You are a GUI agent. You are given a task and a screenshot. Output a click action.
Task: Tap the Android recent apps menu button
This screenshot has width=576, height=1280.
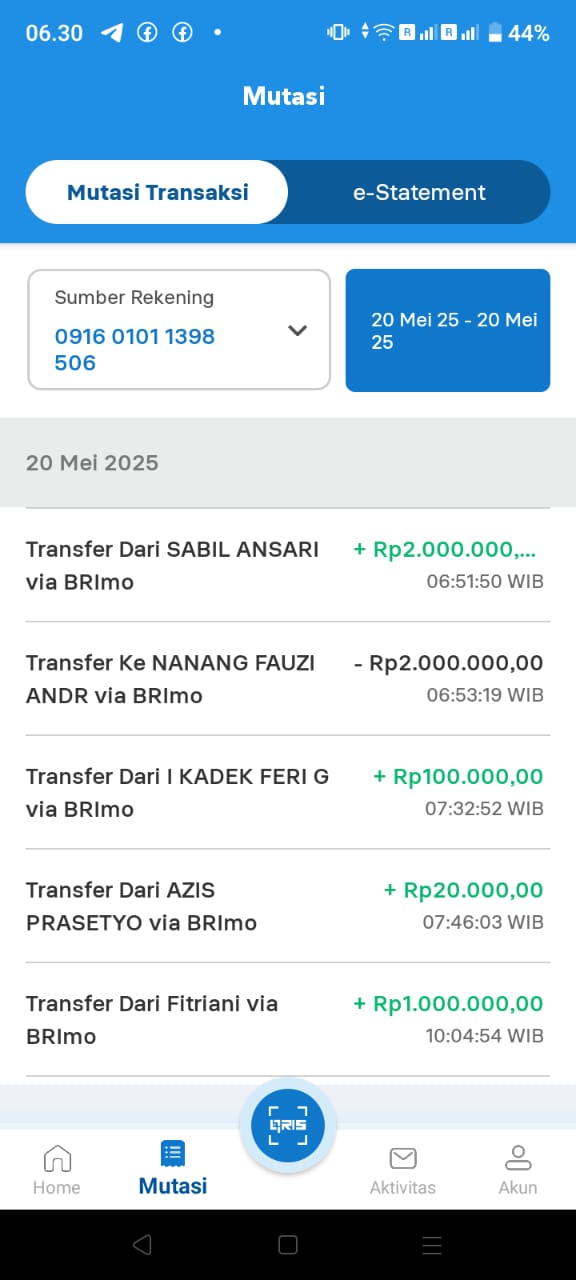pos(432,1244)
